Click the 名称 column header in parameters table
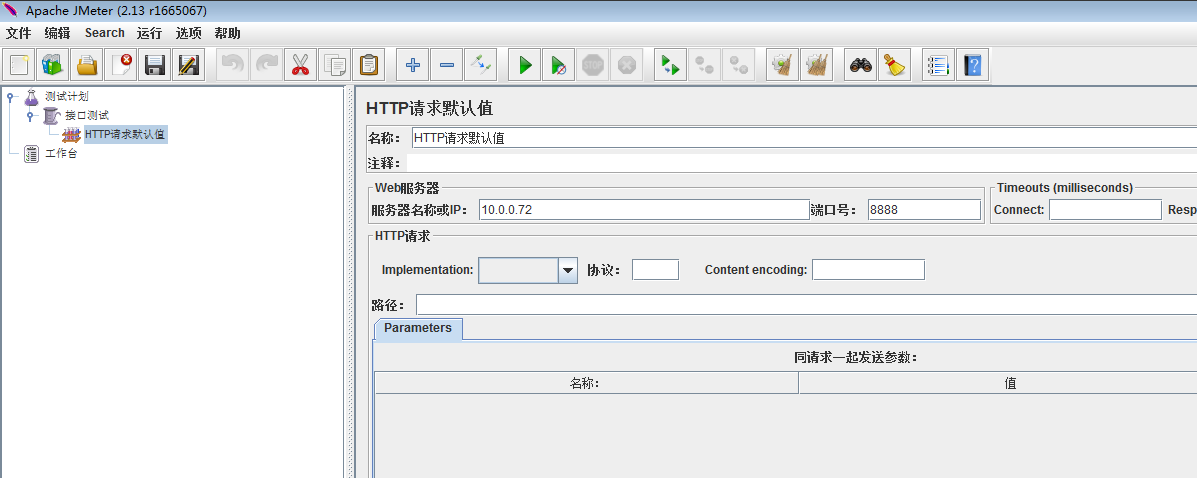1197x478 pixels. tap(586, 383)
